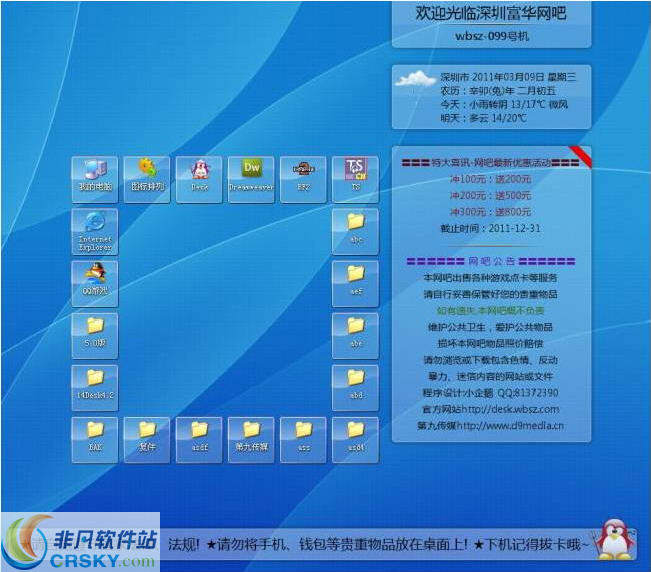The height and width of the screenshot is (572, 651).
Task: Open the 5.0版 folder tile
Action: coord(95,336)
